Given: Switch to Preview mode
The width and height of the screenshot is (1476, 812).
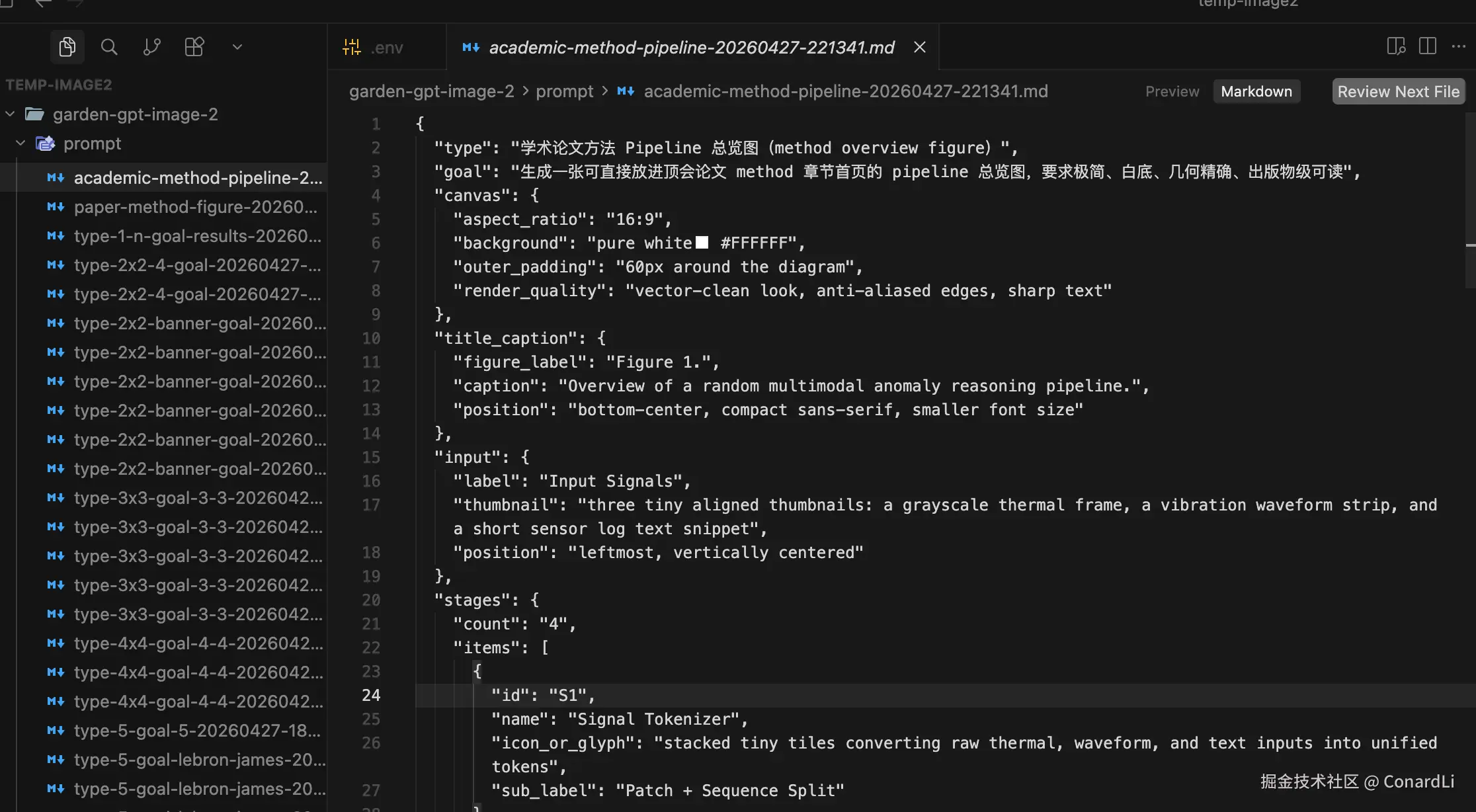Looking at the screenshot, I should coord(1172,91).
